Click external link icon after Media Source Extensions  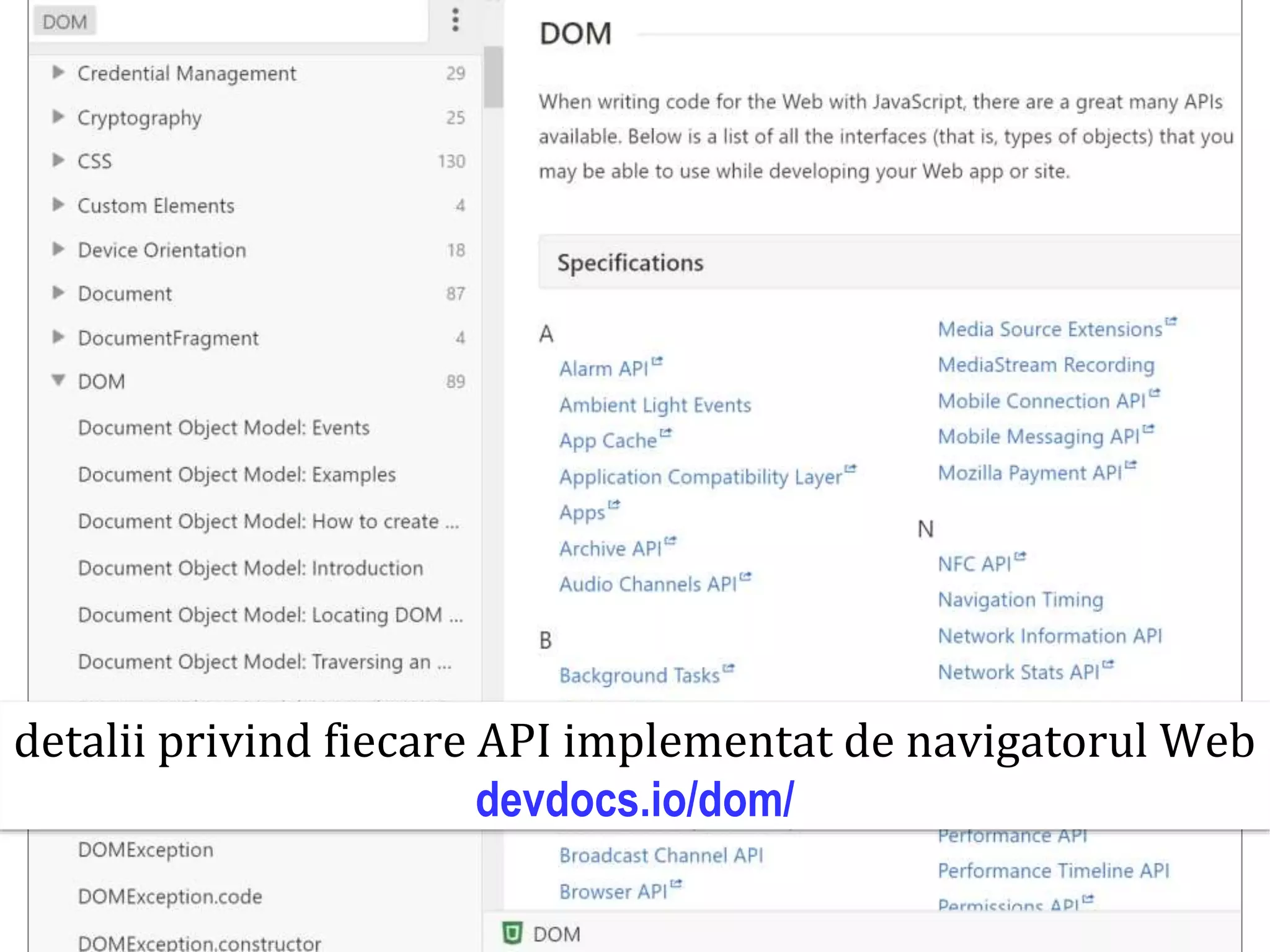(x=1170, y=321)
